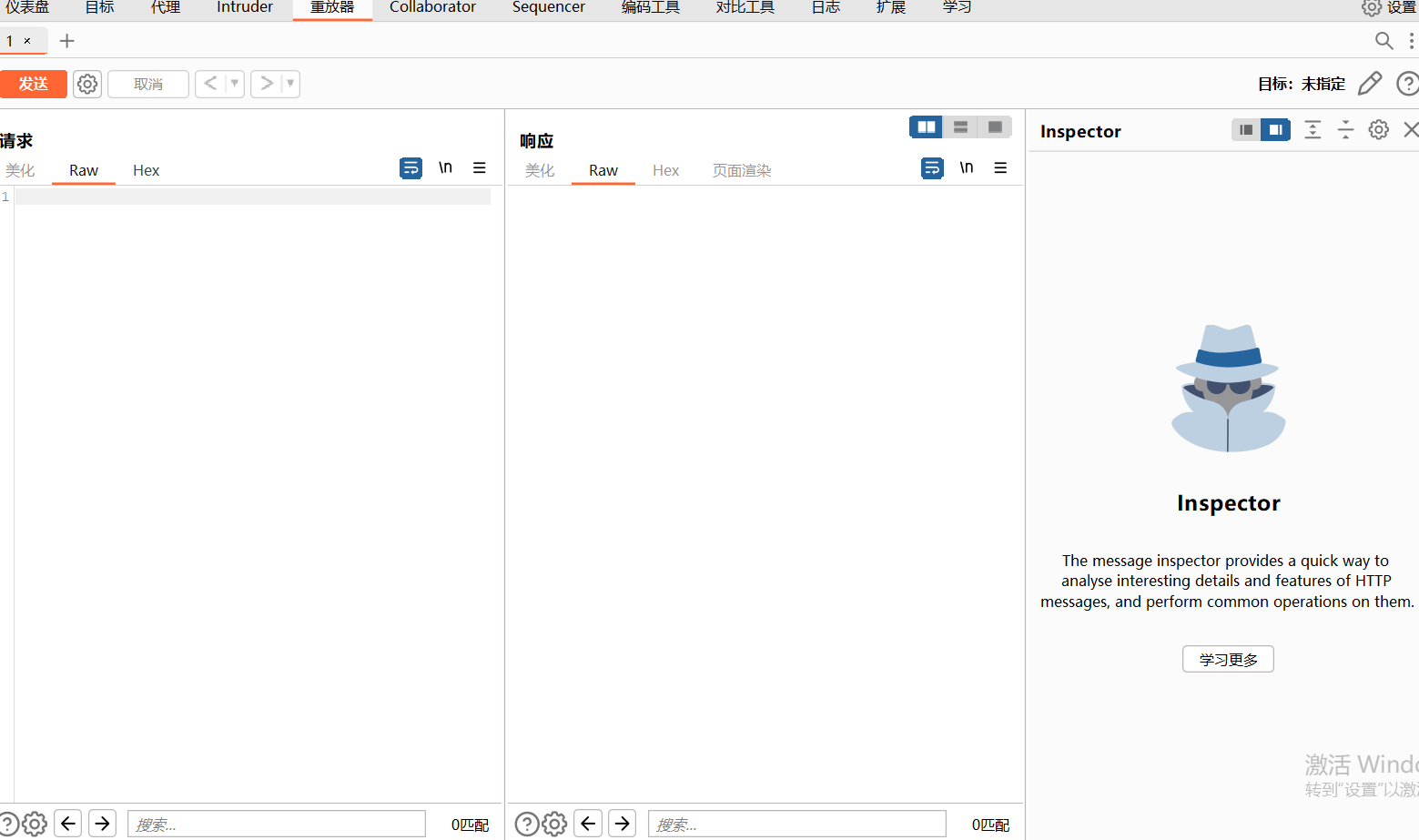
Task: Dock the Inspector to the right side
Action: click(x=1276, y=130)
